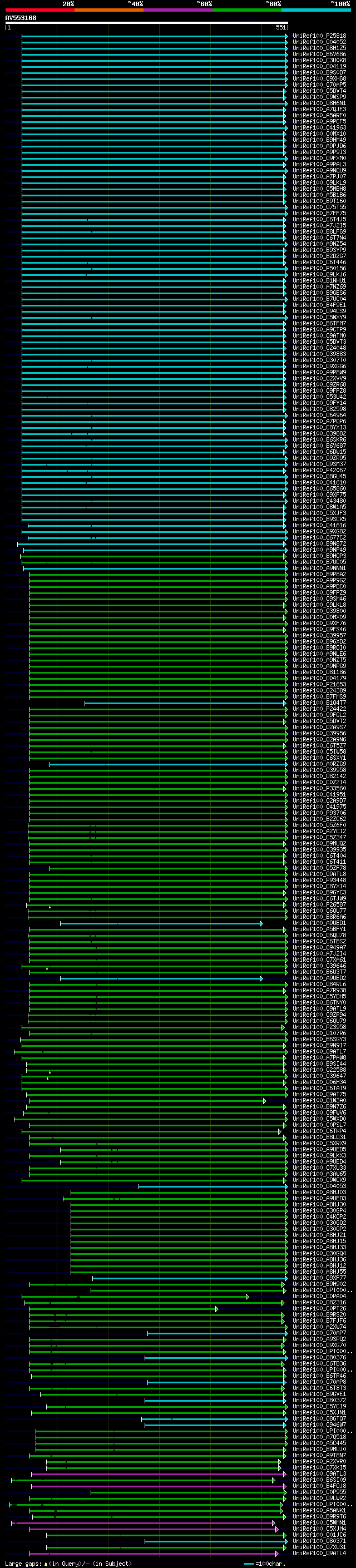The width and height of the screenshot is (356, 1568).
Task: Select the UniRef100_Q9FXM0 label
Action: click(x=319, y=157)
